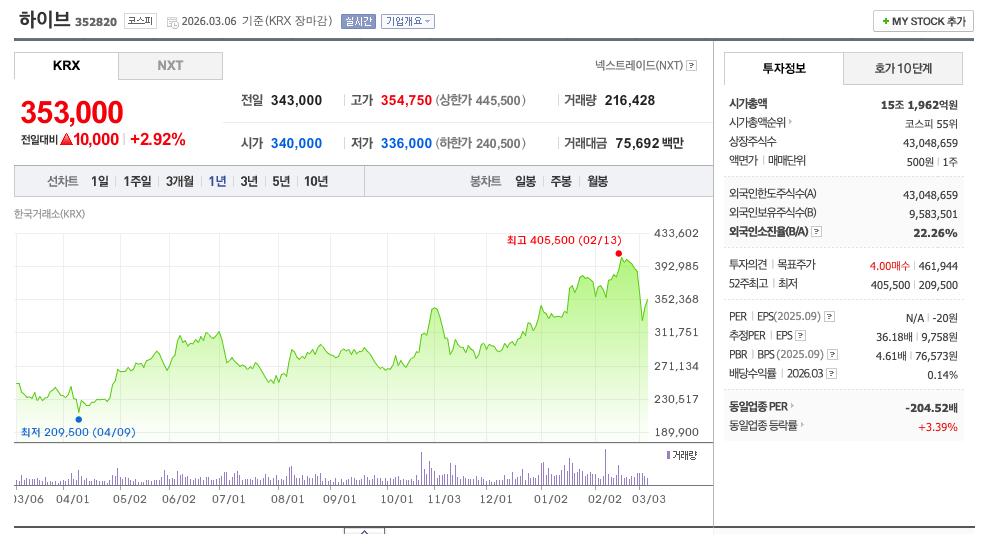990x534 pixels.
Task: Click the 동일업종 PER value -204.52배
Action: click(931, 408)
